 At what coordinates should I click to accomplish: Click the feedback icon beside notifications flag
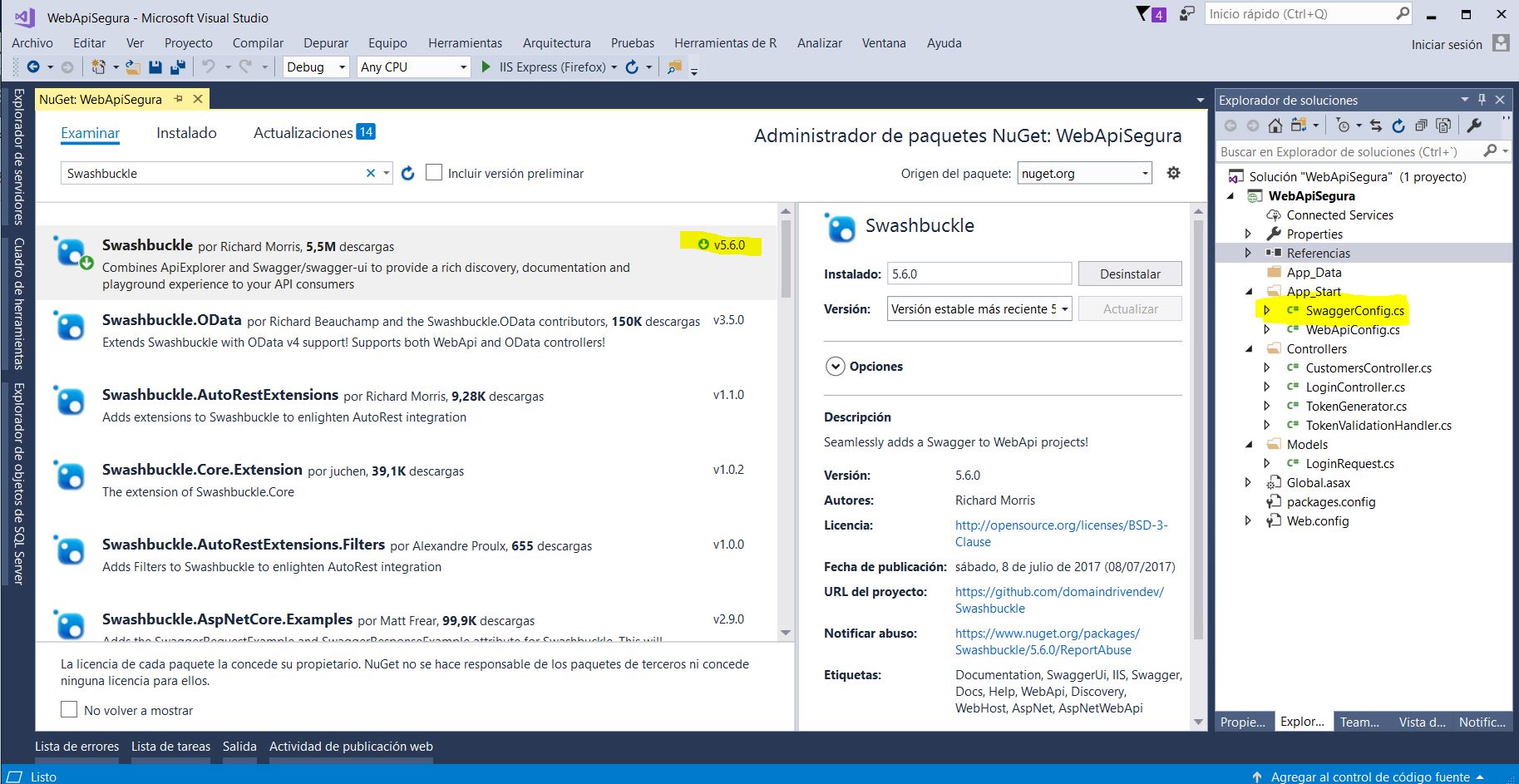point(1186,14)
